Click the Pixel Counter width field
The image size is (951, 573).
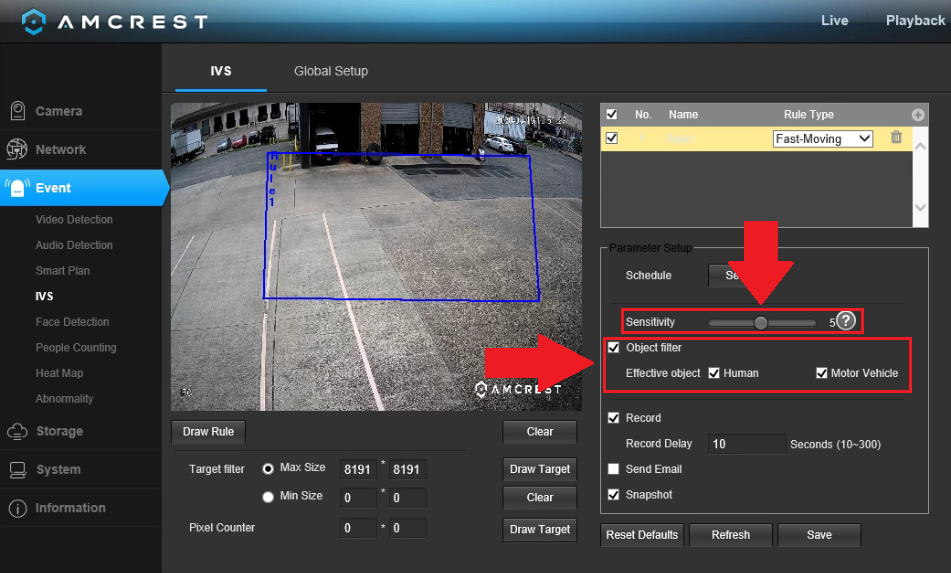point(358,528)
